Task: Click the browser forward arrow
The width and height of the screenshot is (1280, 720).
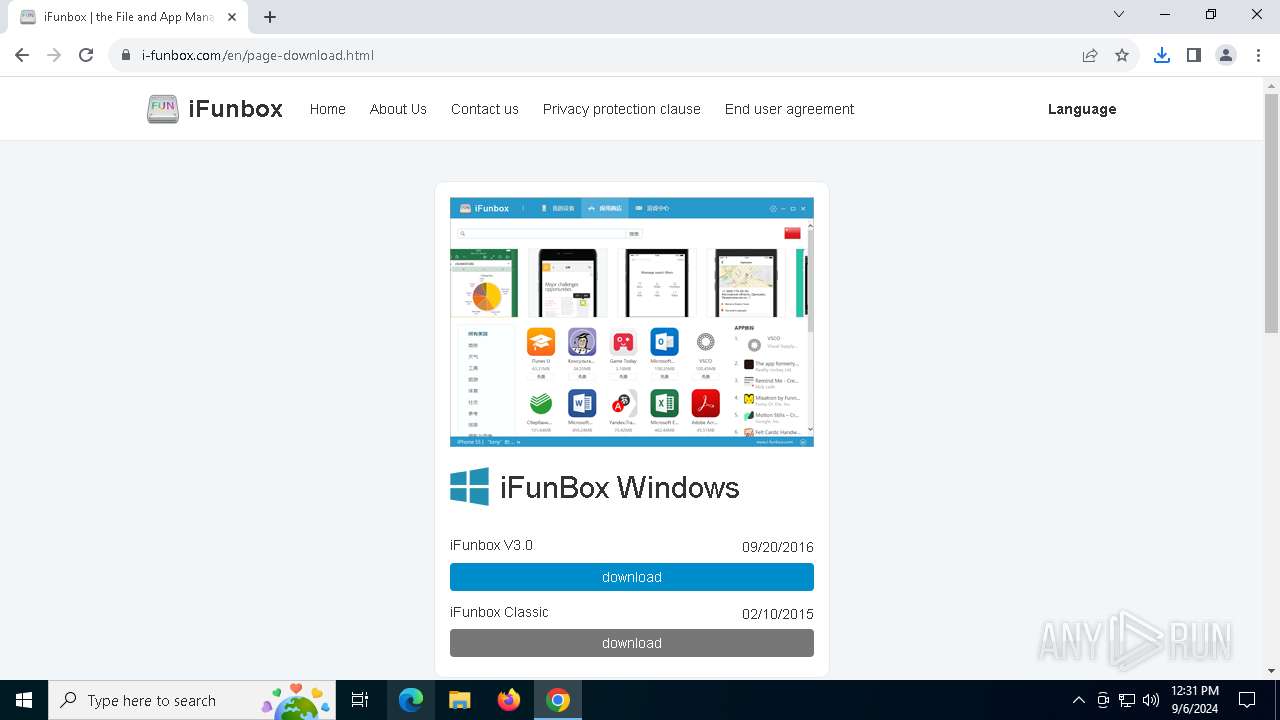Action: coord(54,55)
